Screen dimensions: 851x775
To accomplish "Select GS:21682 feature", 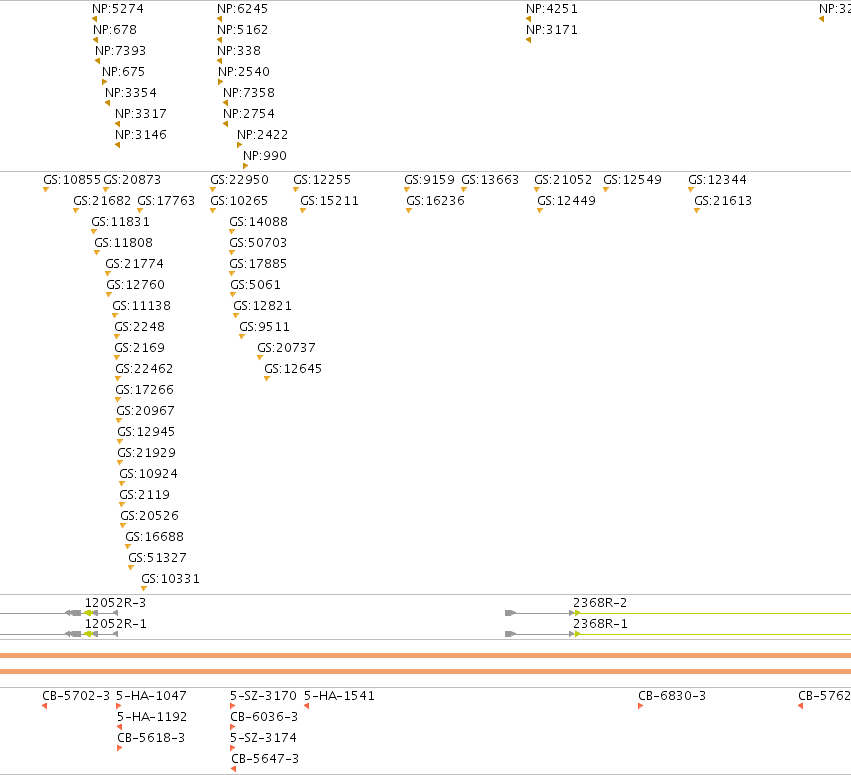I will (102, 201).
